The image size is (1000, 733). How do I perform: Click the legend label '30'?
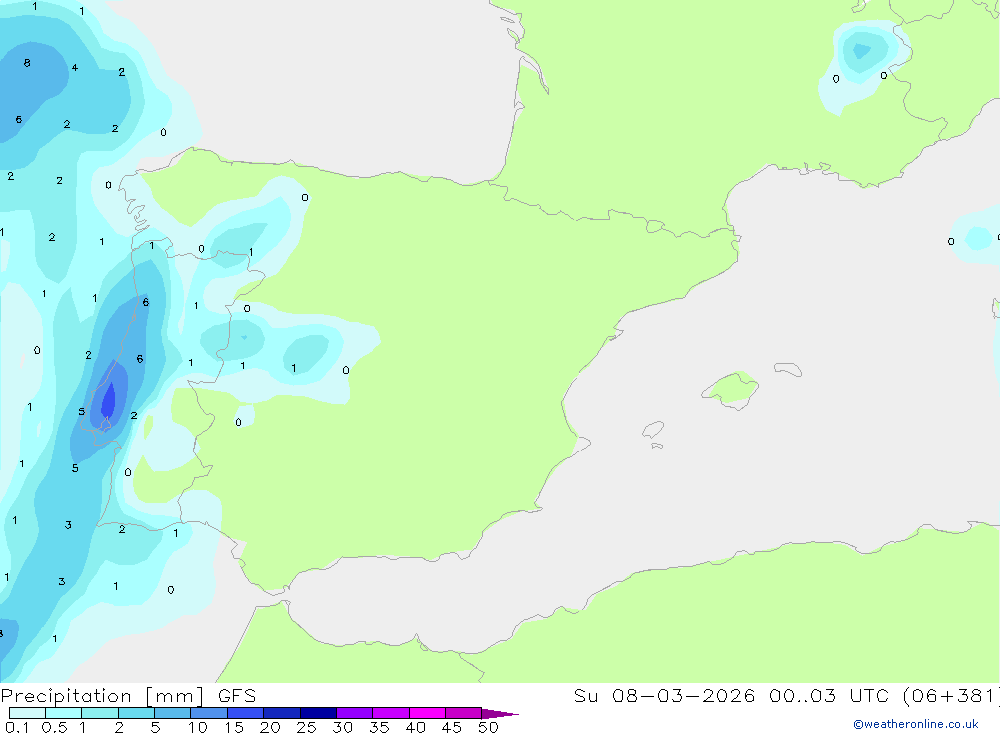coord(342,727)
